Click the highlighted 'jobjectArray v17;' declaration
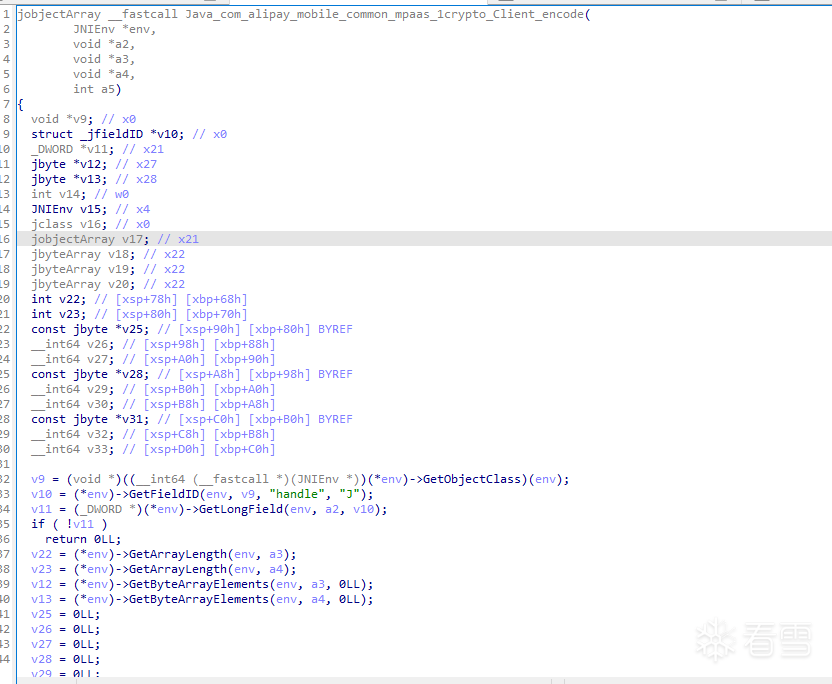832x684 pixels. coord(90,239)
